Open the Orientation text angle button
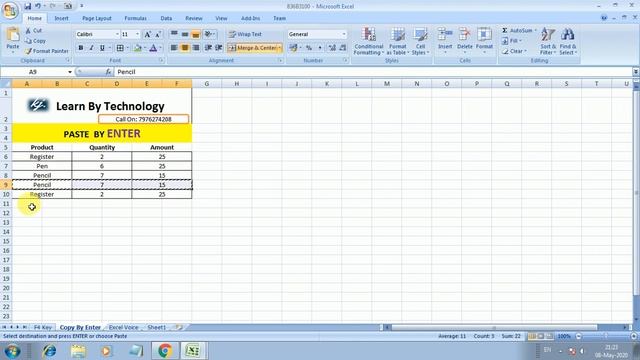 [209, 34]
